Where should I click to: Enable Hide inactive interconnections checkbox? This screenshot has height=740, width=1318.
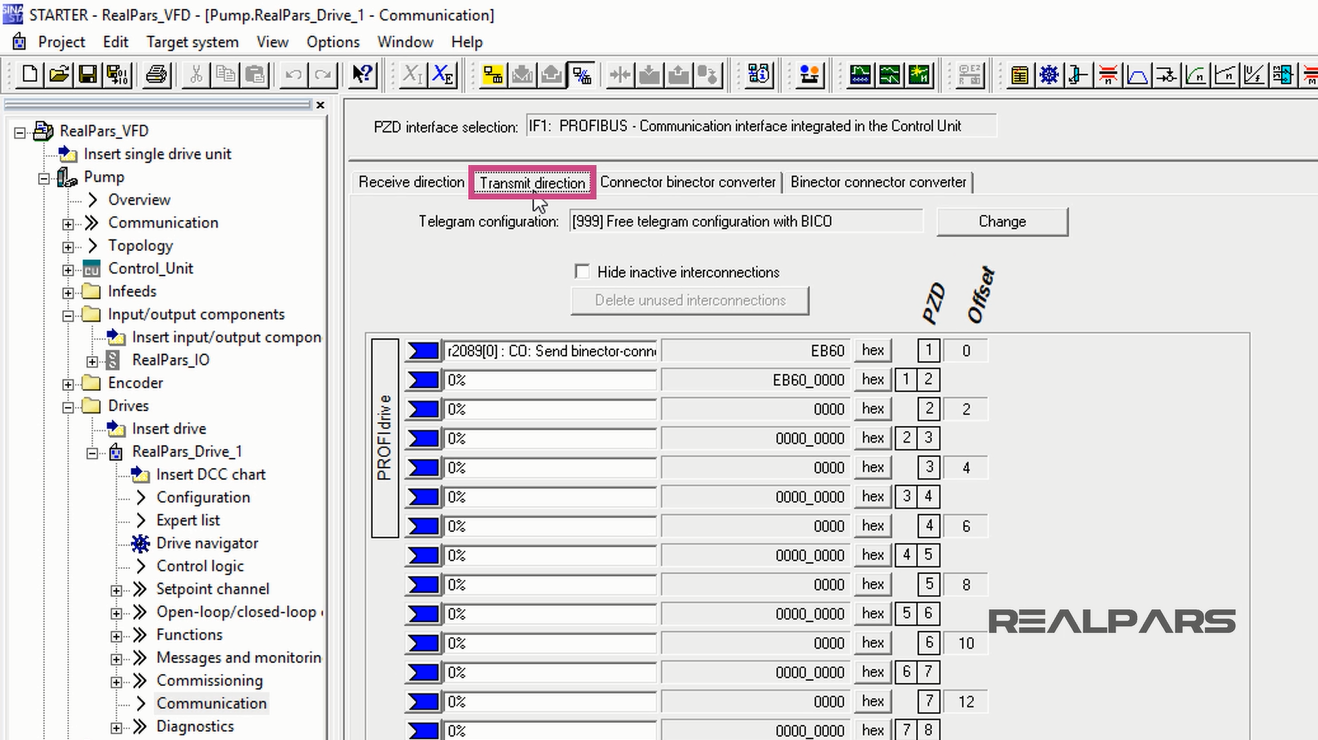(582, 271)
